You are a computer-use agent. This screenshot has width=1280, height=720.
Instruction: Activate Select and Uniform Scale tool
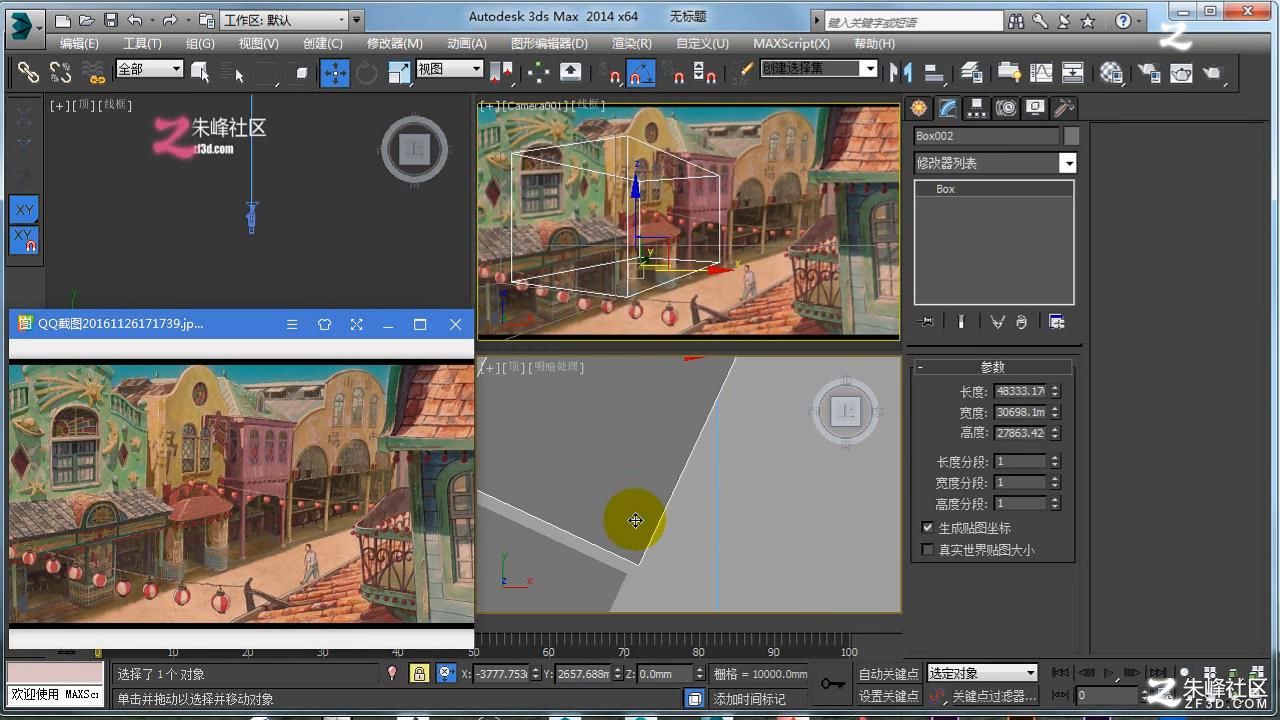click(399, 72)
